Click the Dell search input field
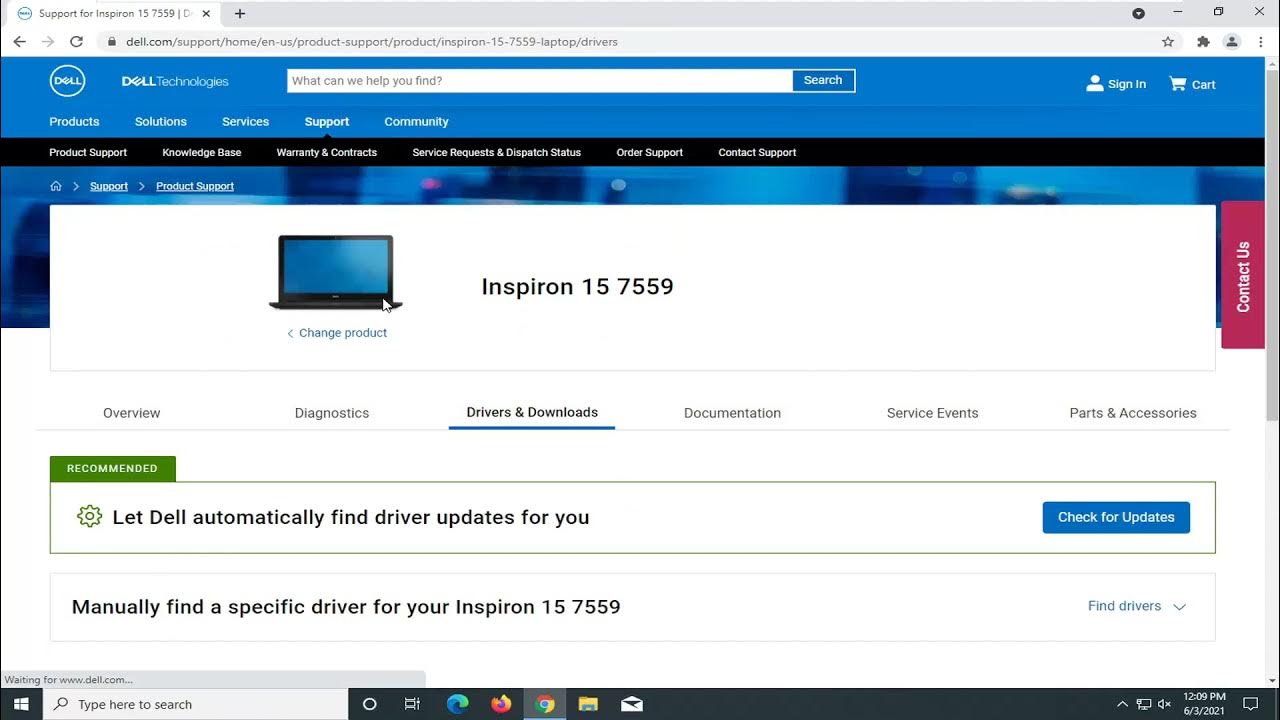The height and width of the screenshot is (720, 1280). pyautogui.click(x=540, y=81)
